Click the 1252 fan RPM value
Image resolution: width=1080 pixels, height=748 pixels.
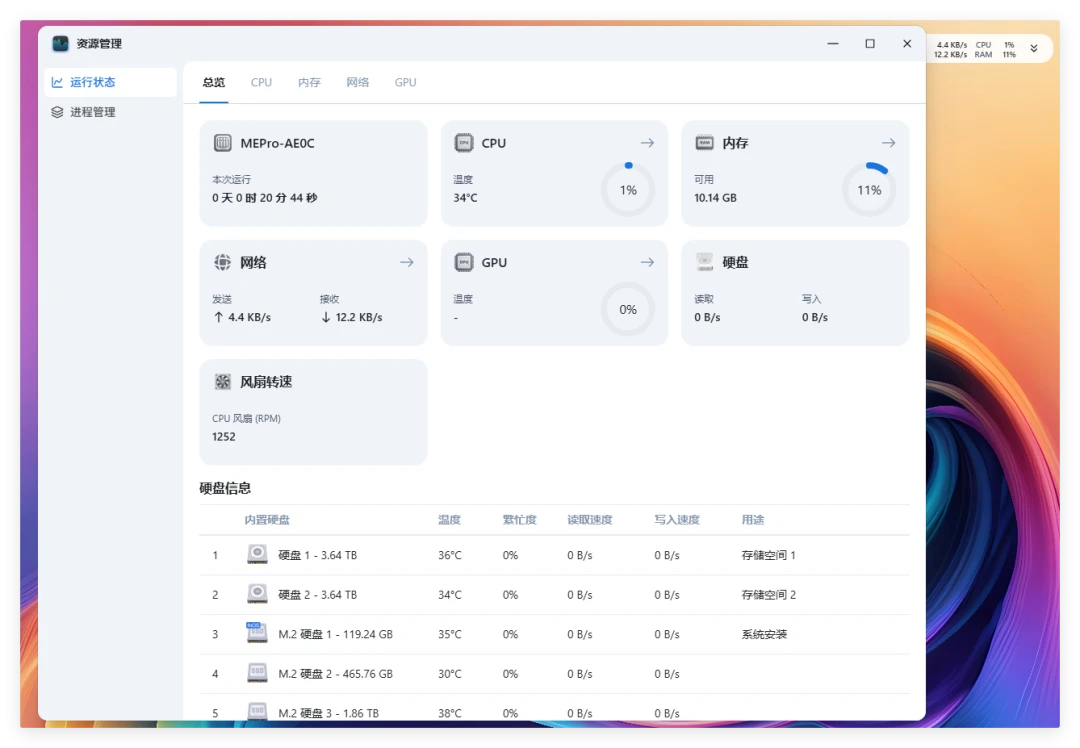(224, 437)
